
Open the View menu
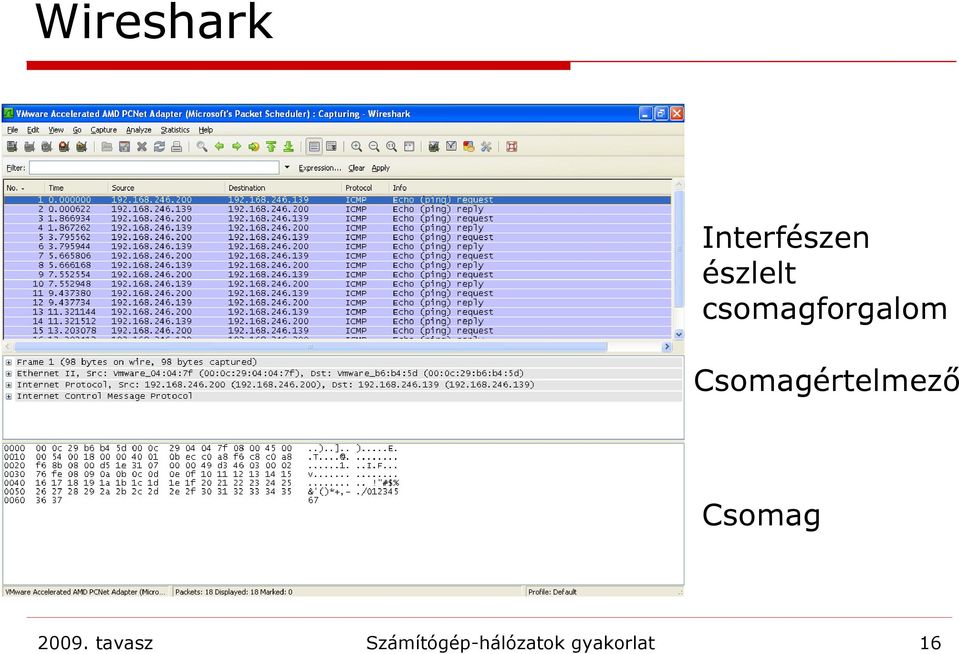click(x=56, y=130)
